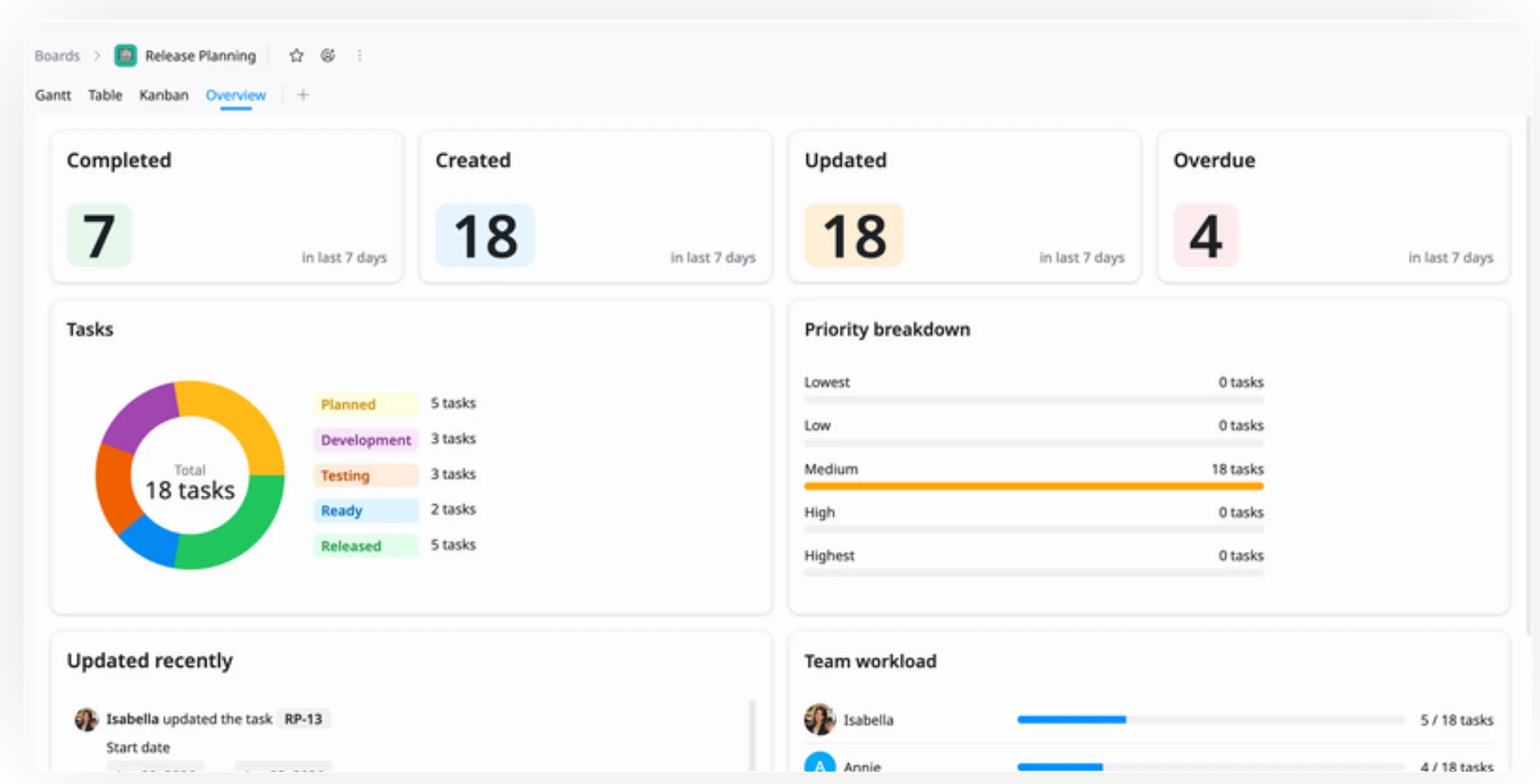Click the '5 / 18 tasks' workload text
Screen dimensions: 1540x784
[1457, 720]
